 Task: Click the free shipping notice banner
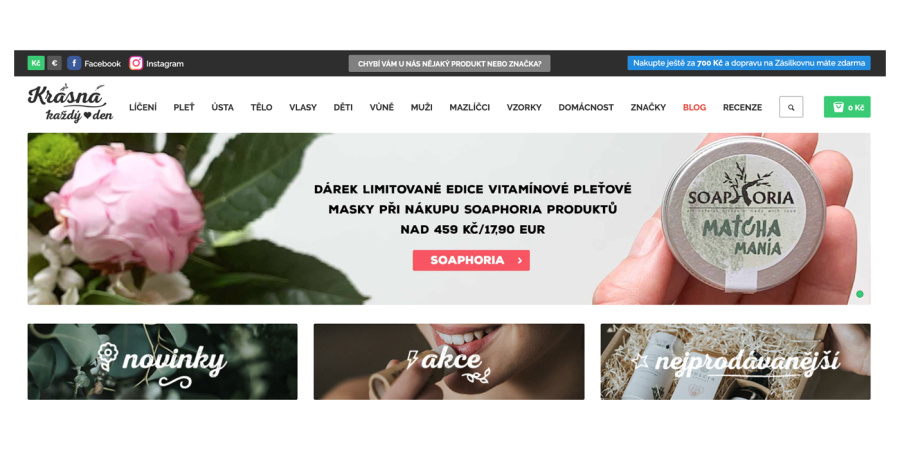pos(749,63)
